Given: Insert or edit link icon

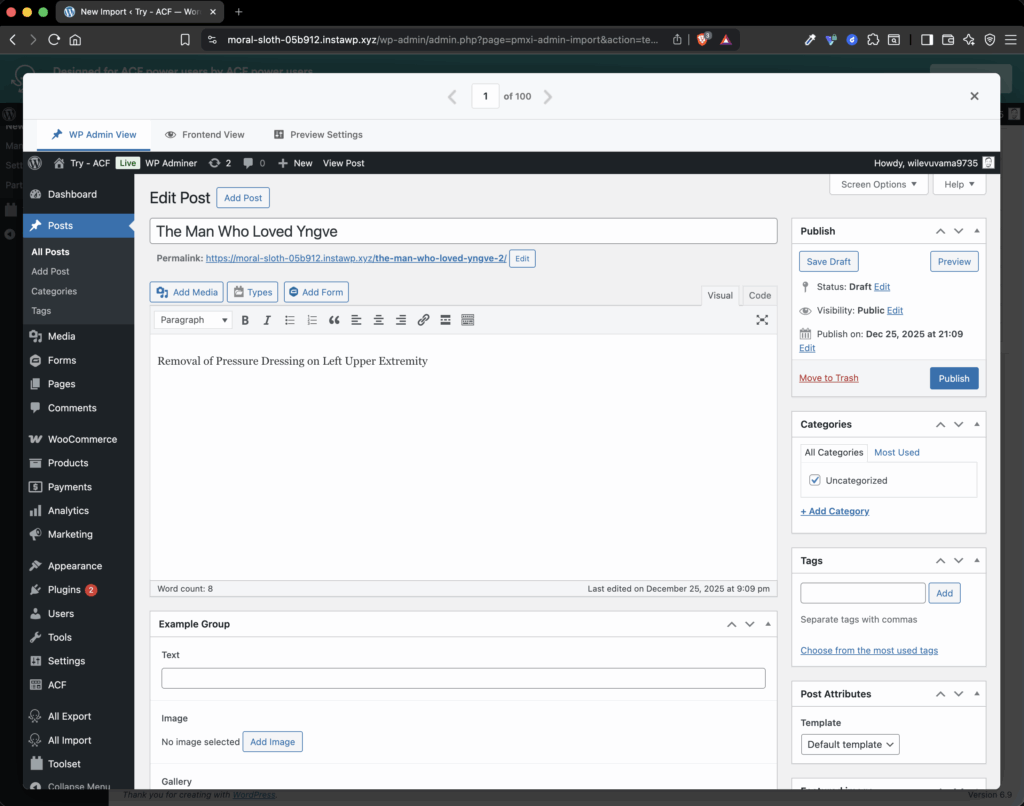Looking at the screenshot, I should 423,320.
